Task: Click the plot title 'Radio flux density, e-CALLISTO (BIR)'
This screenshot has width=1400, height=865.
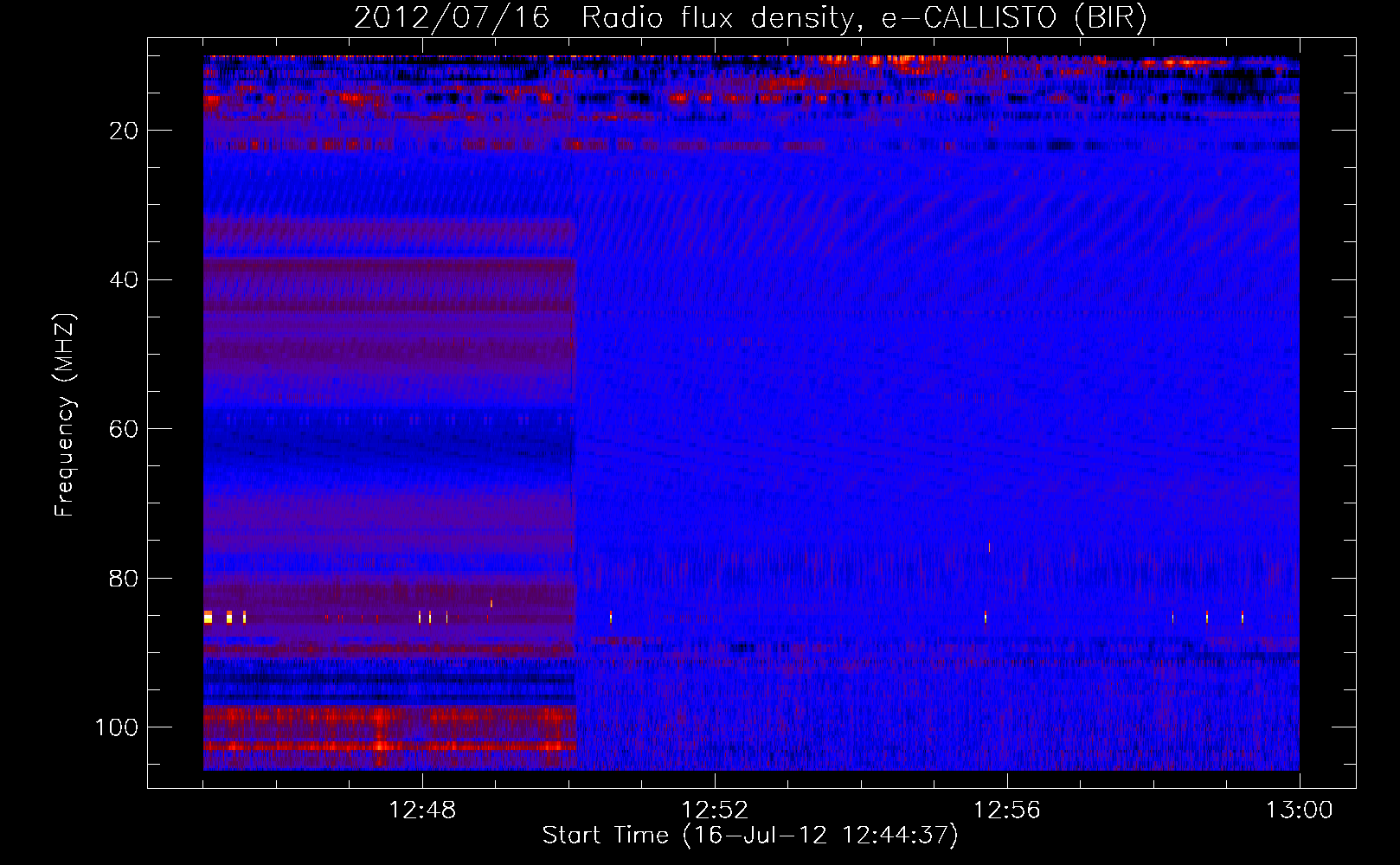Action: 864,18
